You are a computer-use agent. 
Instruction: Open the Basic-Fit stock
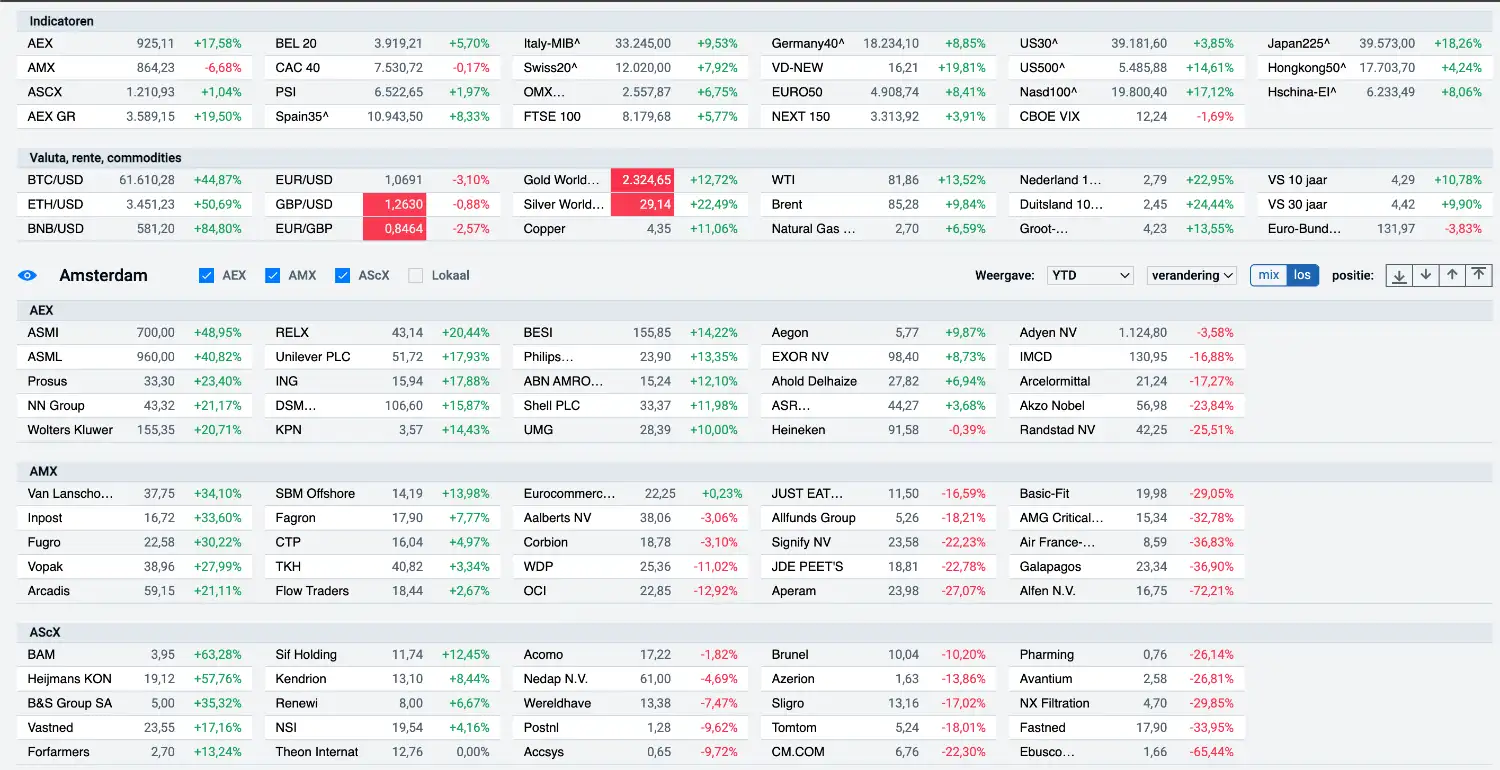pyautogui.click(x=1045, y=494)
